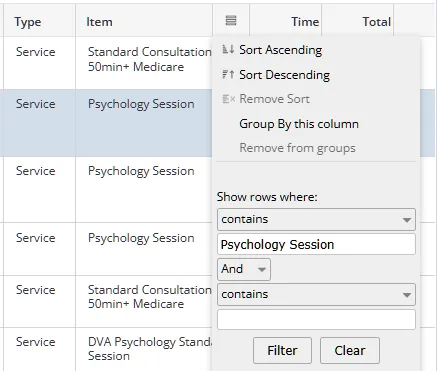The image size is (437, 371).
Task: Select the highlighted Psychology Session row
Action: (x=106, y=123)
